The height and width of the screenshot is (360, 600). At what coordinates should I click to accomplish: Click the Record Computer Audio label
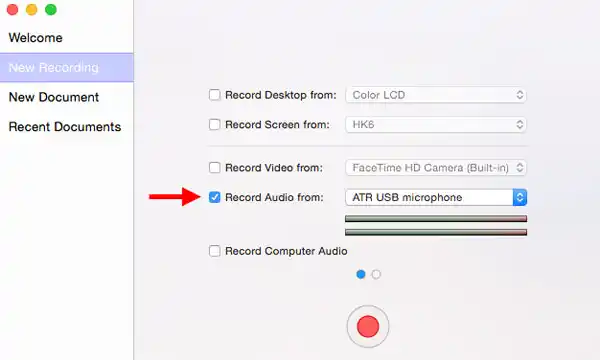286,251
